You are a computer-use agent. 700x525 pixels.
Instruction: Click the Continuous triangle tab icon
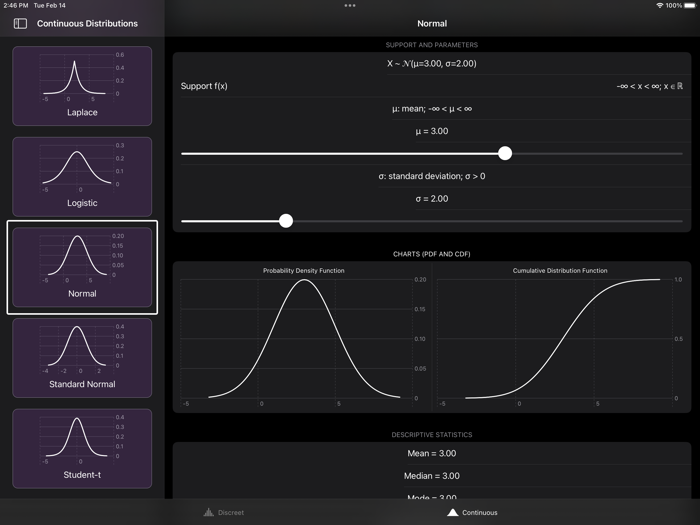453,512
